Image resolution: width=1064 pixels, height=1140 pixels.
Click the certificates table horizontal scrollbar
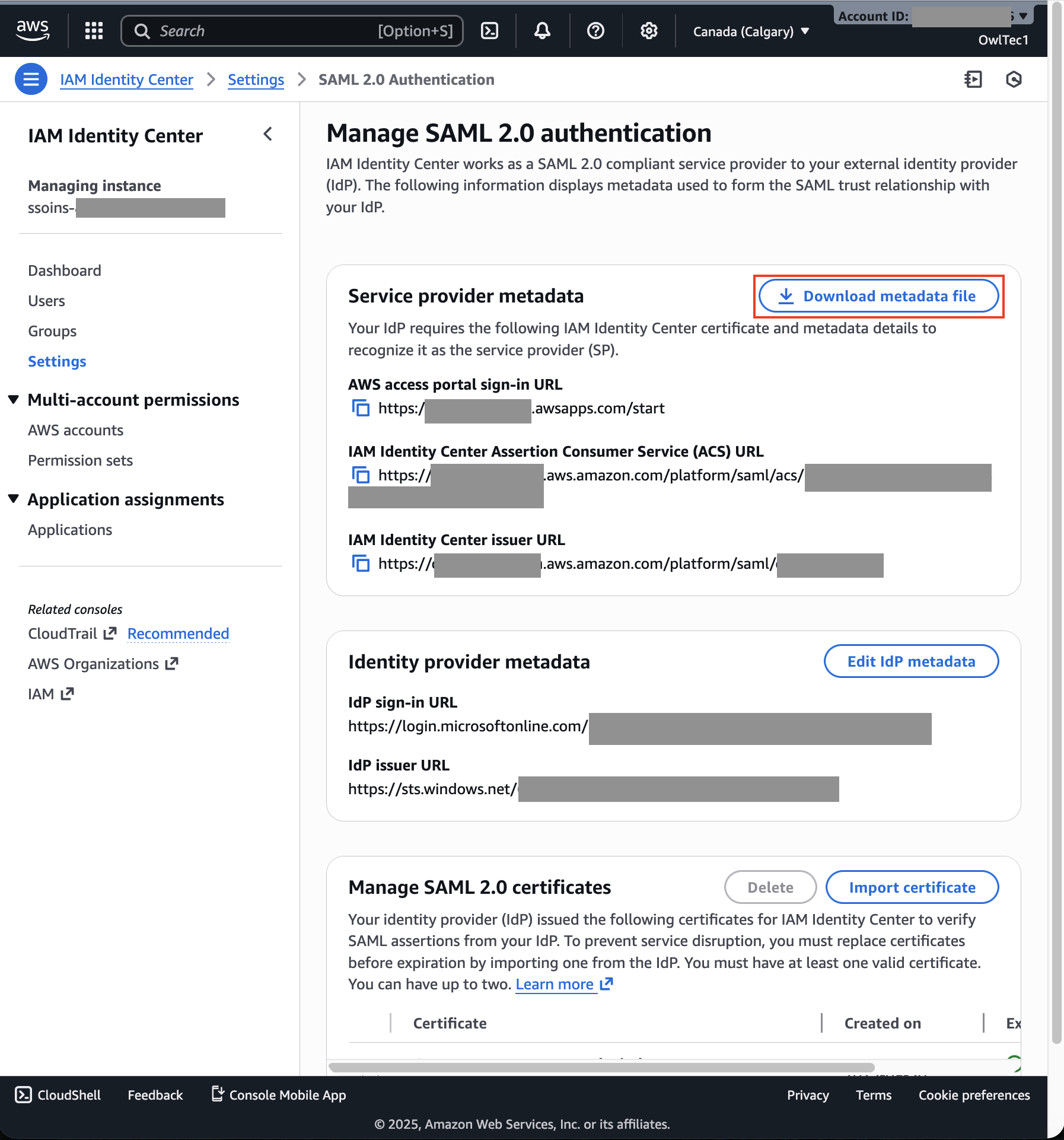601,1068
